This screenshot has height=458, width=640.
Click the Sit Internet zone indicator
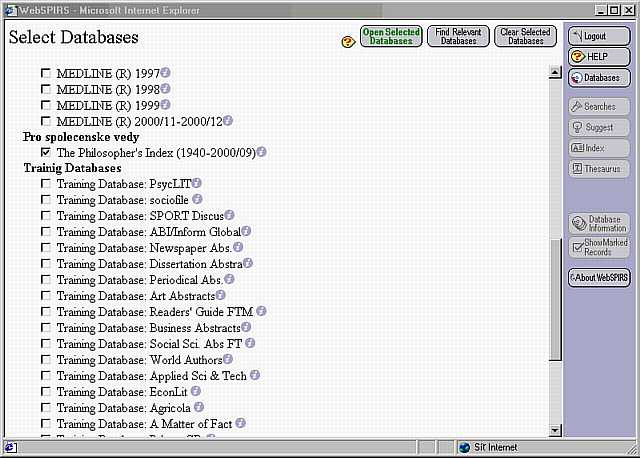pos(488,447)
